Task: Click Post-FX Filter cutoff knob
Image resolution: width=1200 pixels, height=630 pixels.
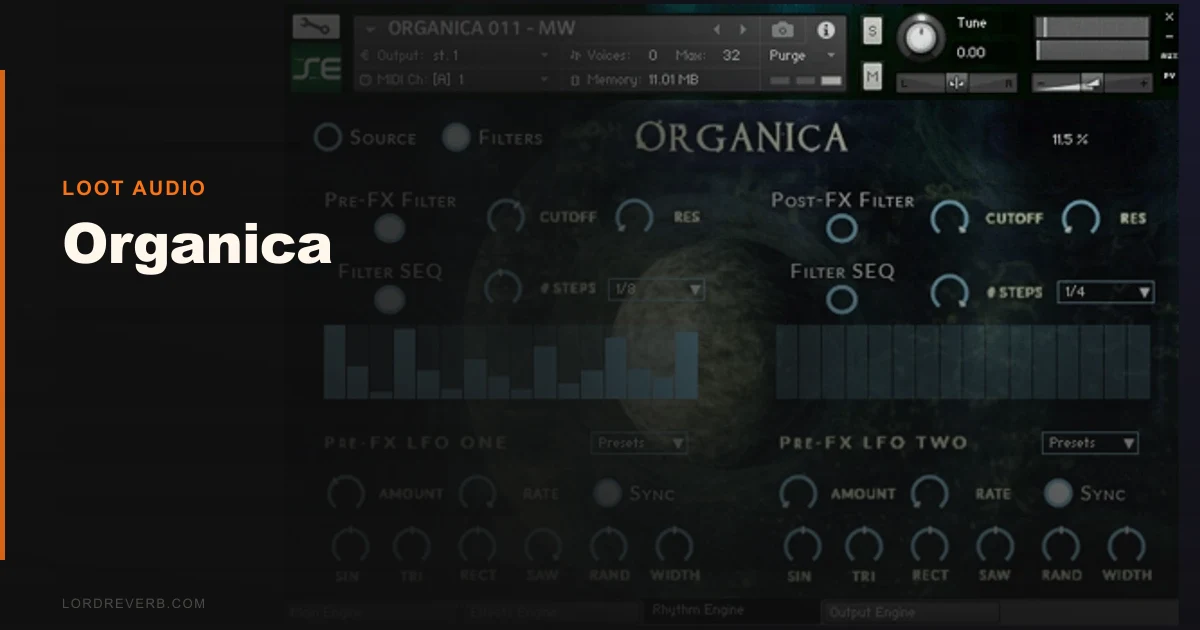Action: point(950,217)
